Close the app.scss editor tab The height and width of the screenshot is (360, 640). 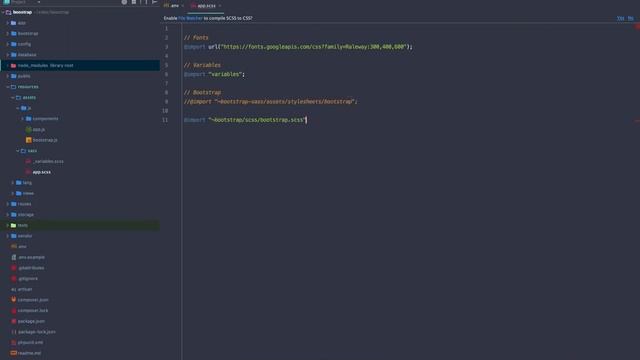[x=220, y=6]
